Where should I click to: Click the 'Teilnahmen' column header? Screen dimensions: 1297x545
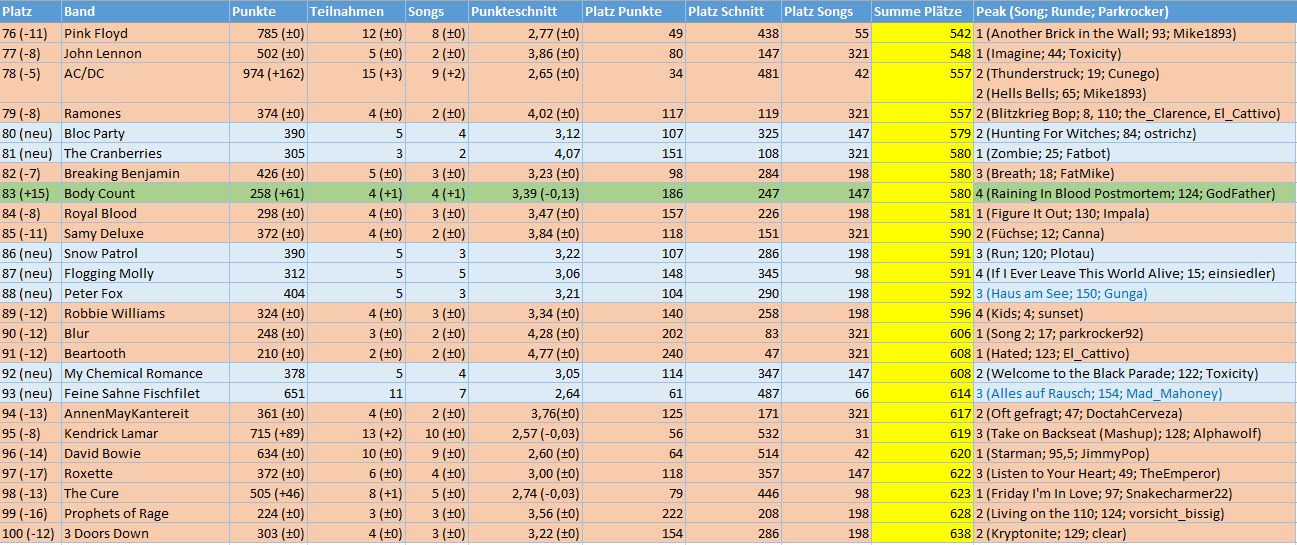(x=356, y=12)
